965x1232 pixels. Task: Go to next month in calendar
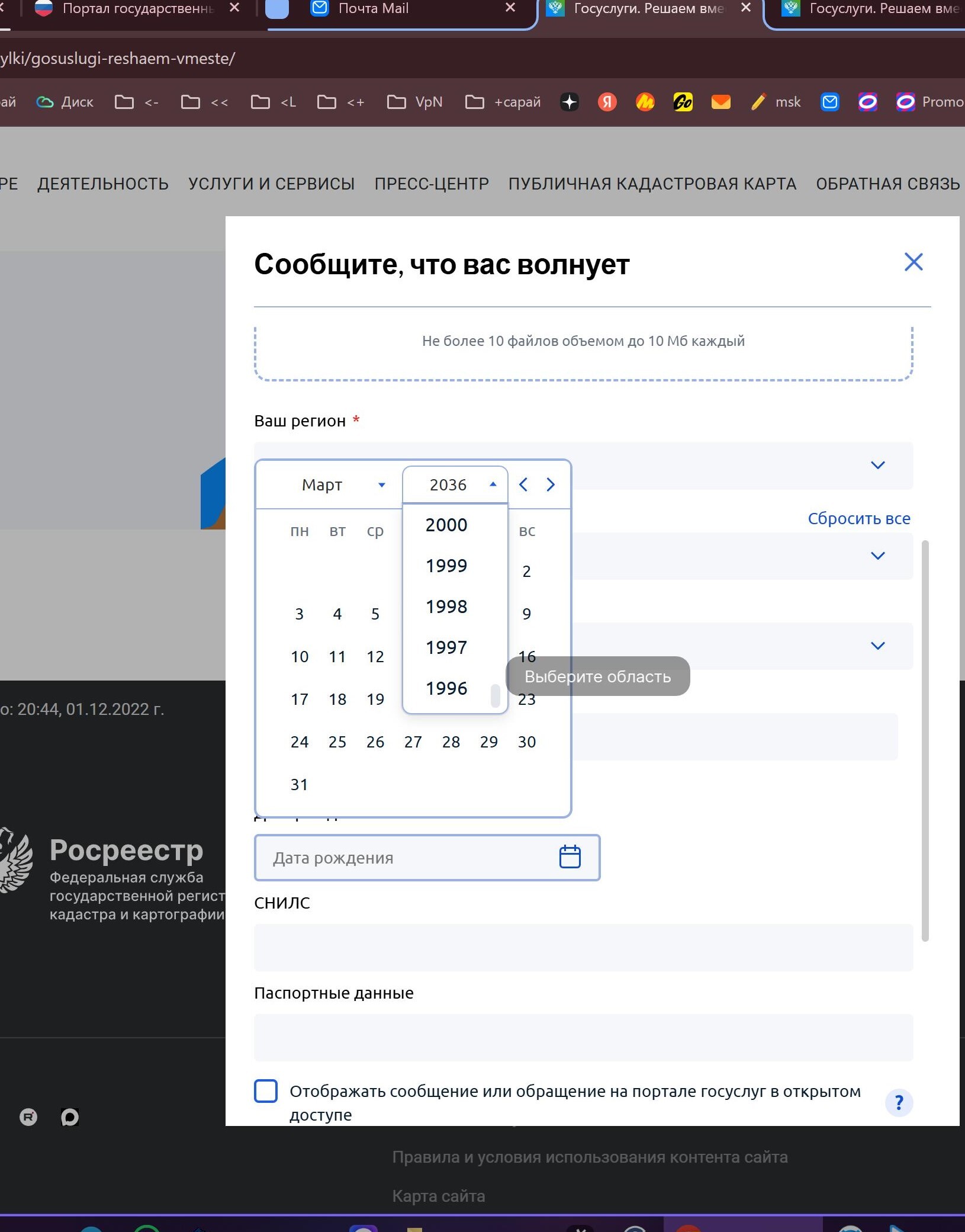[x=551, y=485]
